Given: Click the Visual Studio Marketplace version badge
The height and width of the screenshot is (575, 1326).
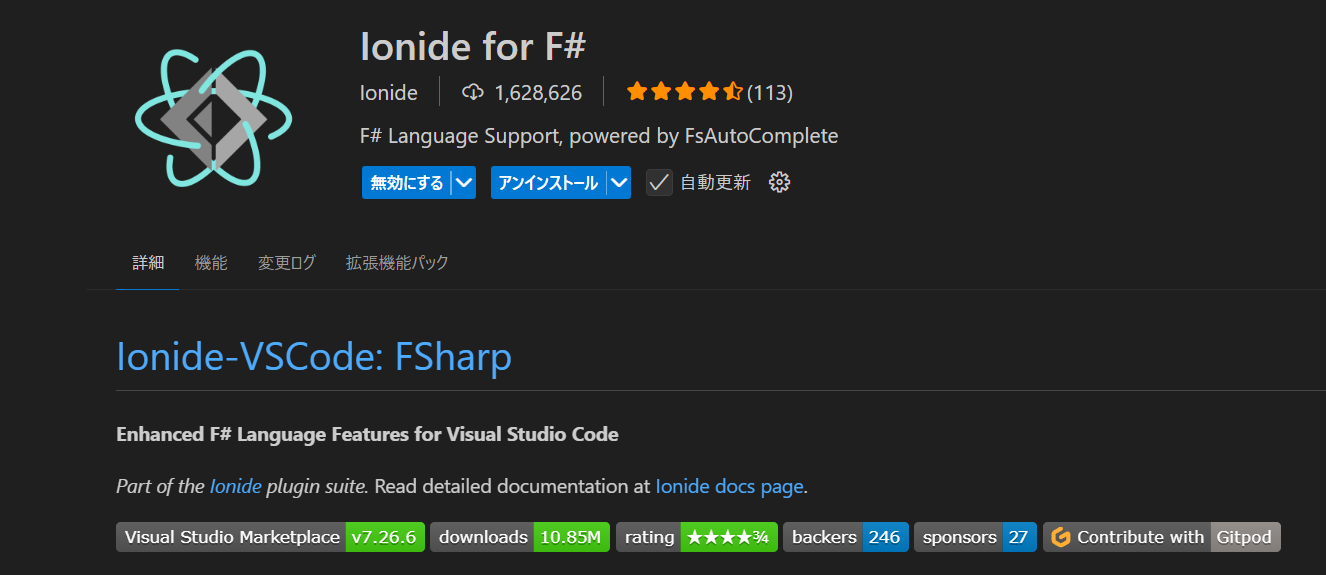Looking at the screenshot, I should point(271,537).
